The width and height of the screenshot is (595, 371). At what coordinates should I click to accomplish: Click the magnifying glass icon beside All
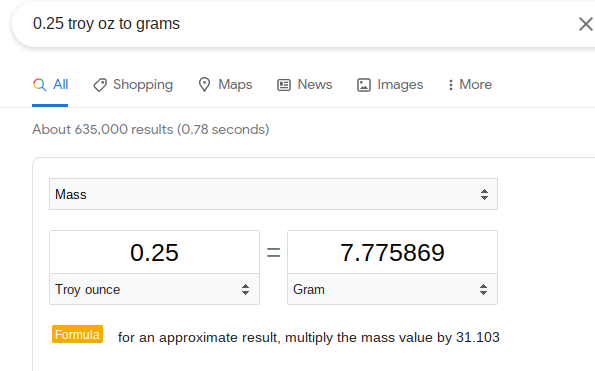pos(39,85)
